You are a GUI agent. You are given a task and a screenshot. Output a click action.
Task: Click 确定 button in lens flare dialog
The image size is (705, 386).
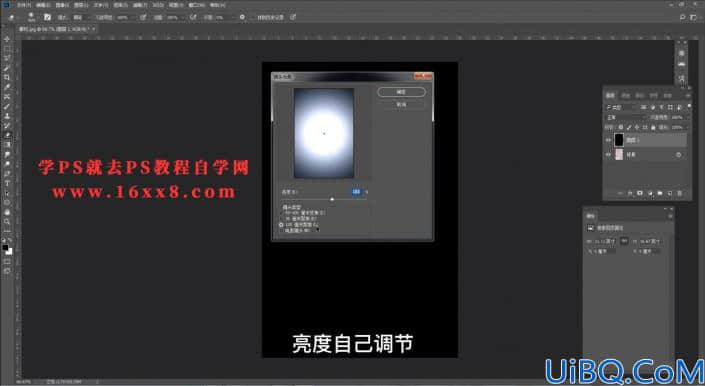(x=402, y=92)
